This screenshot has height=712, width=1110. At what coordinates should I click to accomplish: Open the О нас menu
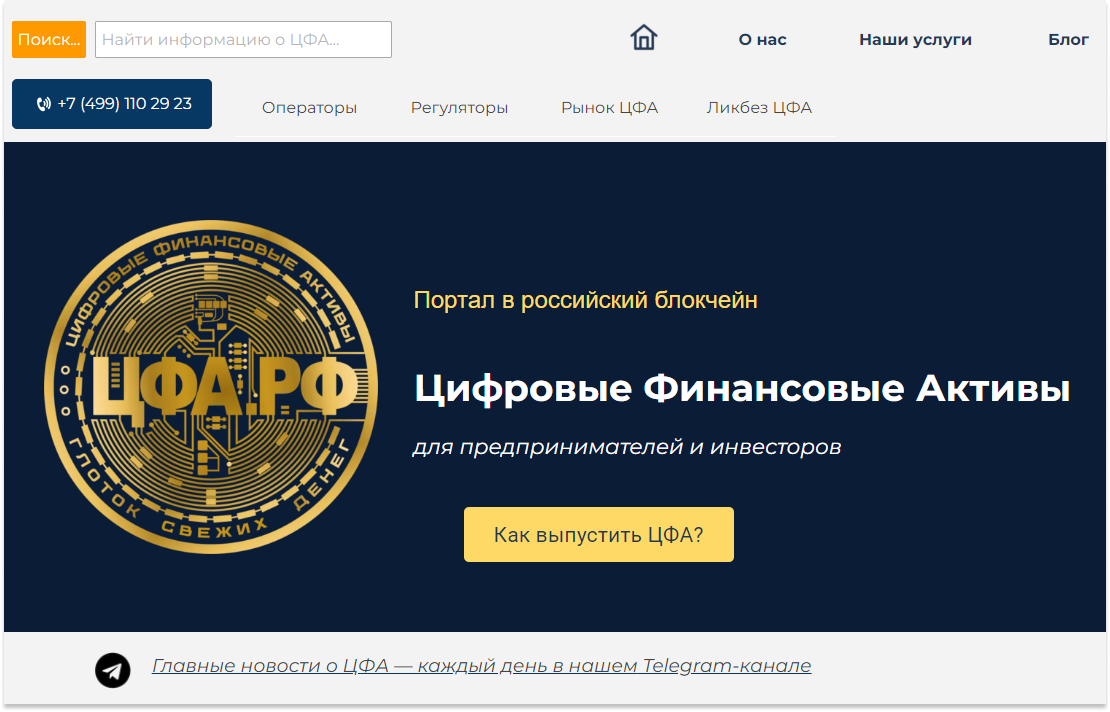click(x=762, y=40)
